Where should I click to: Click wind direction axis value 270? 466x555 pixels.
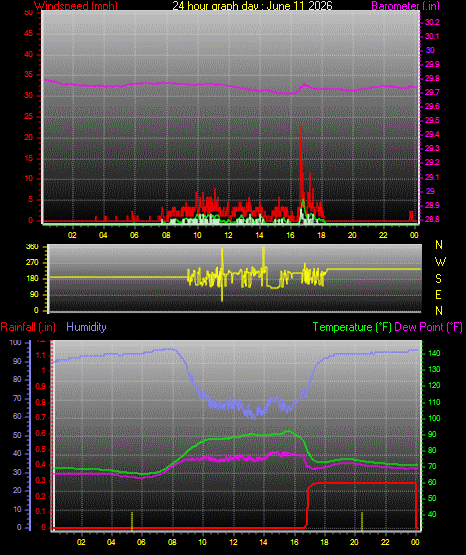coord(32,263)
